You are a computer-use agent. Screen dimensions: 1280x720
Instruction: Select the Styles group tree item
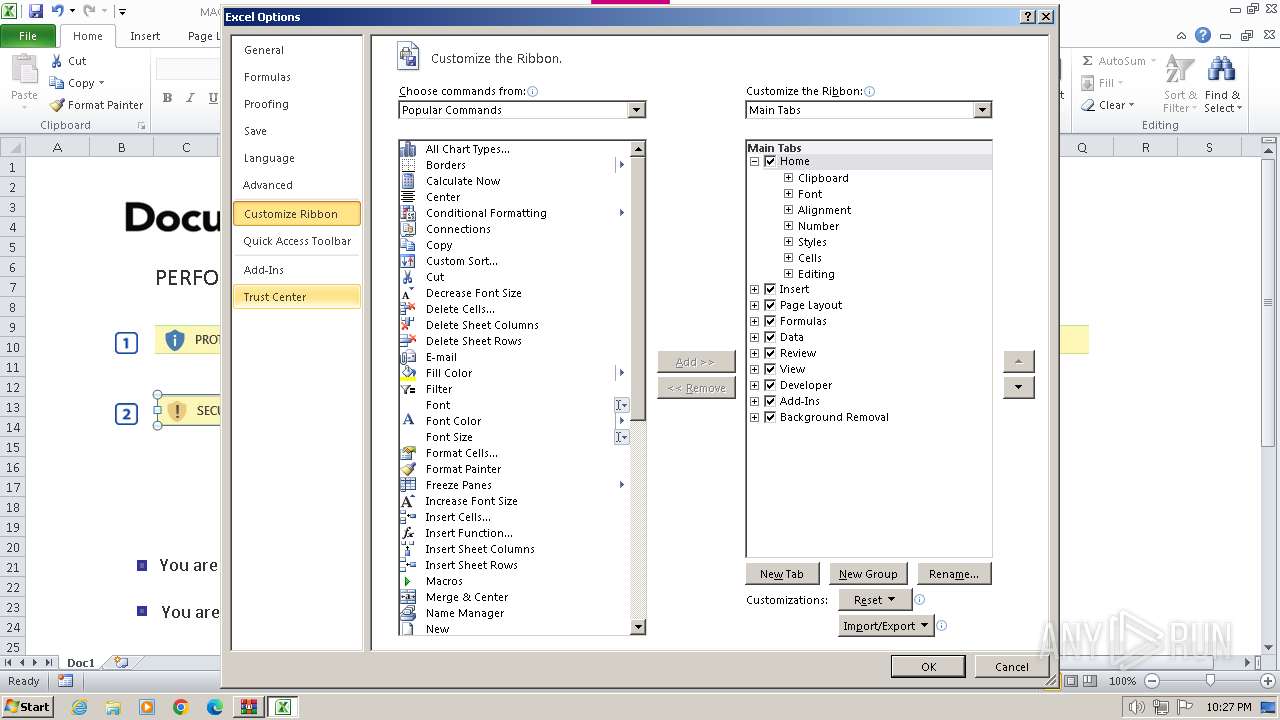point(812,242)
